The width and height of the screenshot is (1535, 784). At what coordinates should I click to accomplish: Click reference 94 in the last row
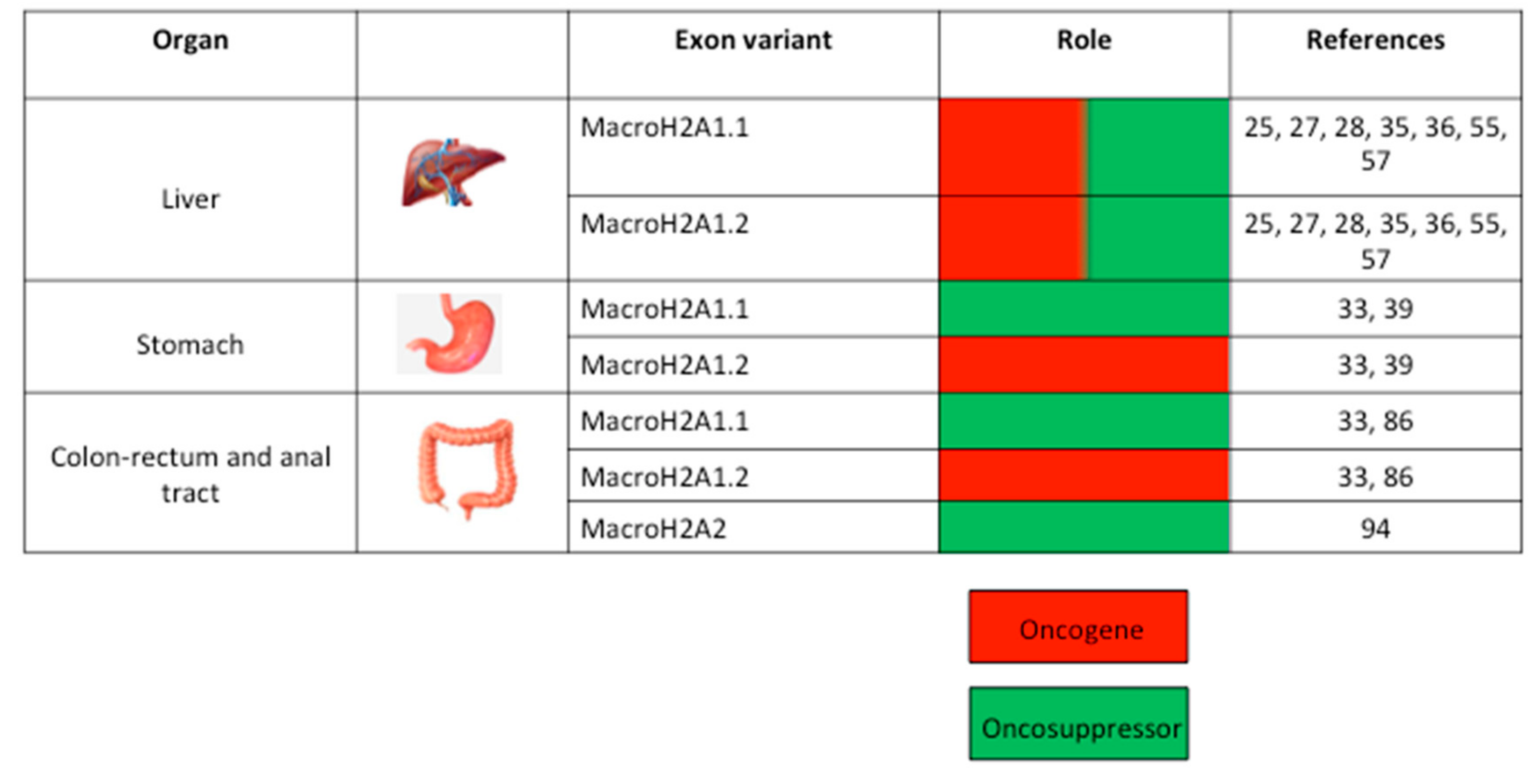point(1375,528)
